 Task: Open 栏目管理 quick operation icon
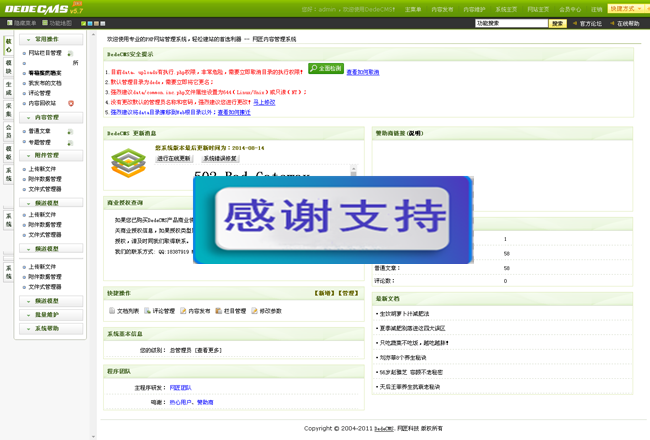tap(218, 311)
